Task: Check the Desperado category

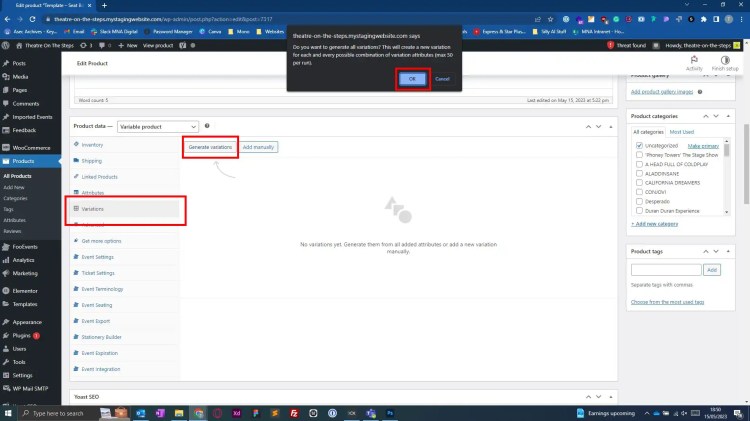Action: click(639, 201)
